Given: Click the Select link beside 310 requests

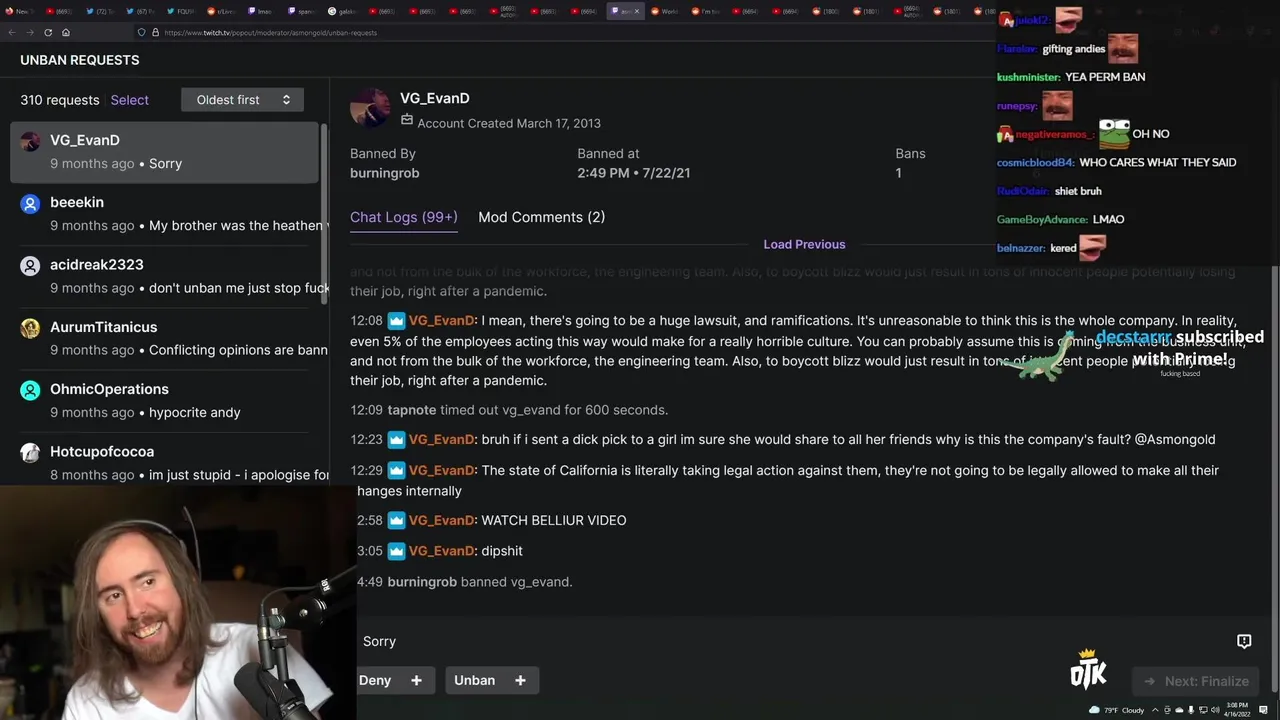Looking at the screenshot, I should pyautogui.click(x=129, y=100).
